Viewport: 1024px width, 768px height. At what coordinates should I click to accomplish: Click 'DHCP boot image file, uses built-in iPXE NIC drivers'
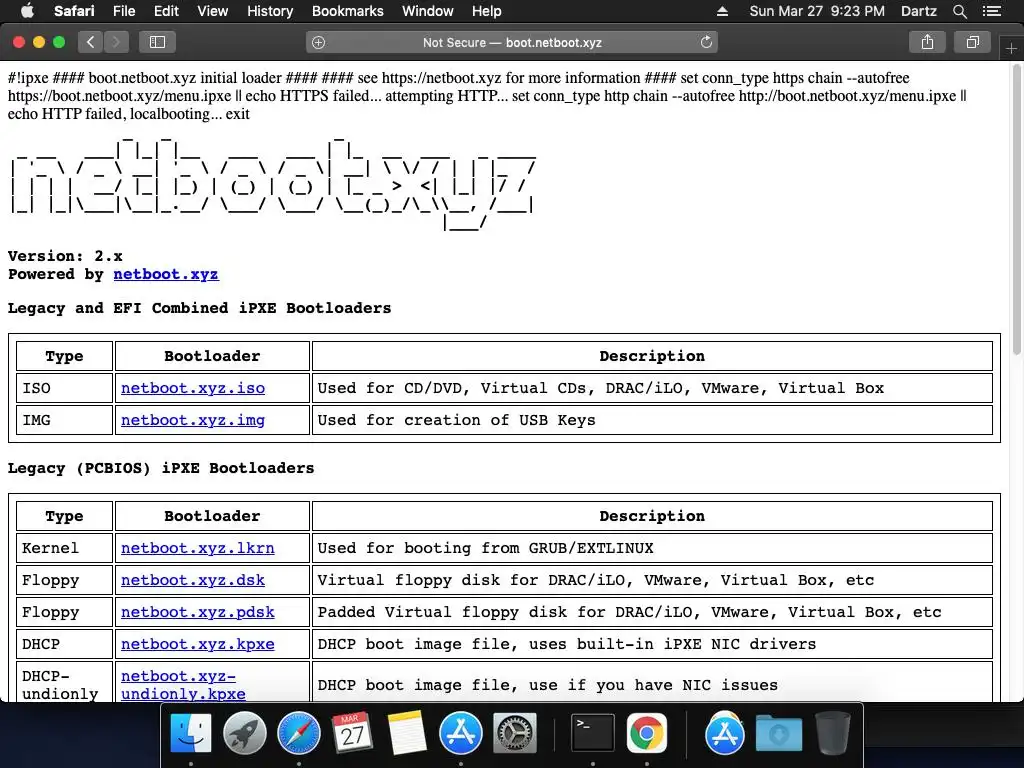(x=652, y=644)
